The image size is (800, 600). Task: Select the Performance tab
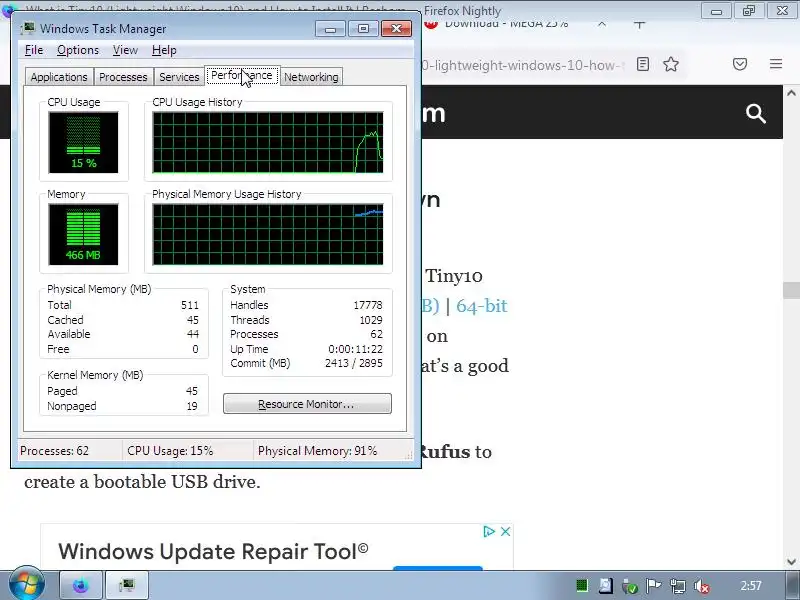(242, 76)
